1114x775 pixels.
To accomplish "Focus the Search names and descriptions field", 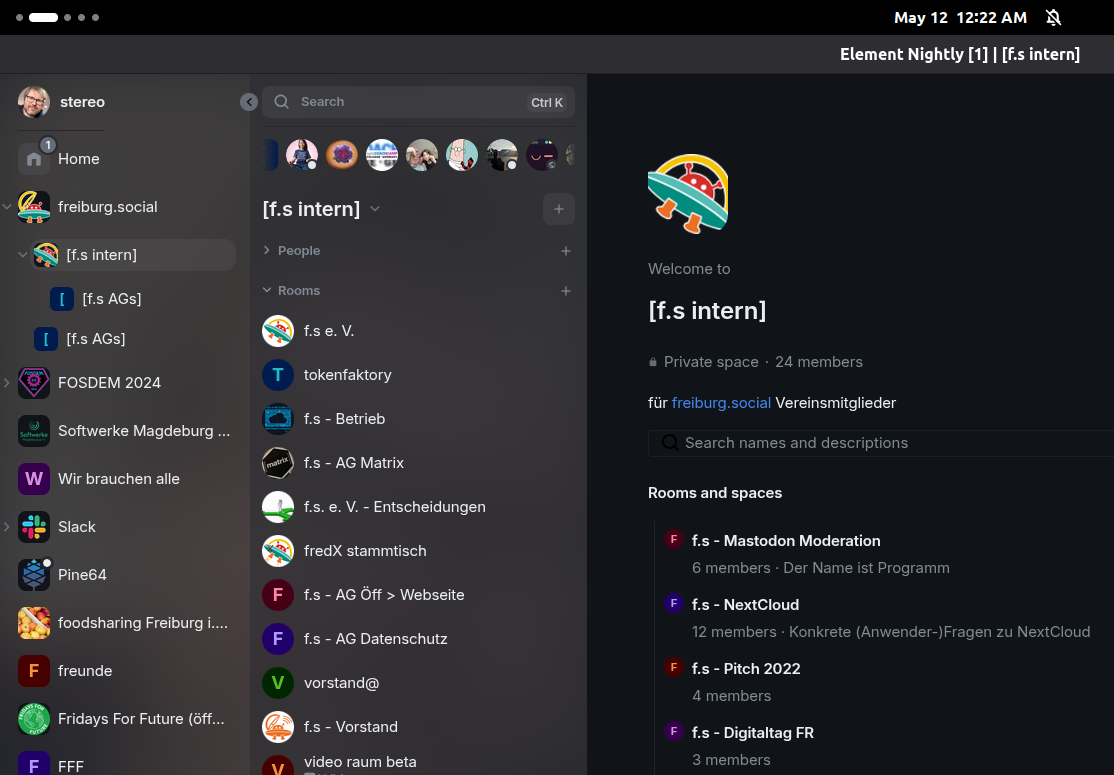I will point(881,443).
